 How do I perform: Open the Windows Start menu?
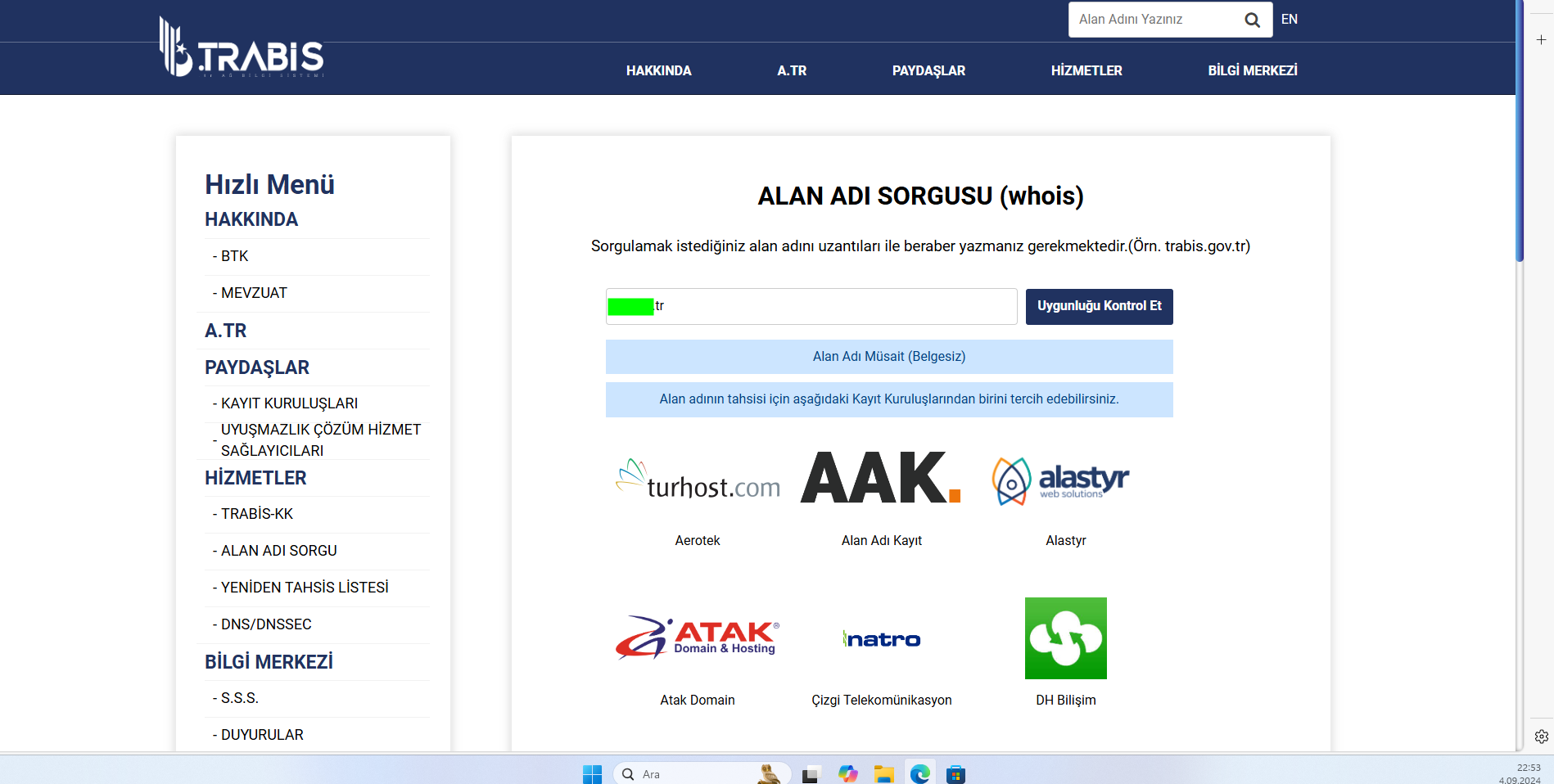coord(592,774)
